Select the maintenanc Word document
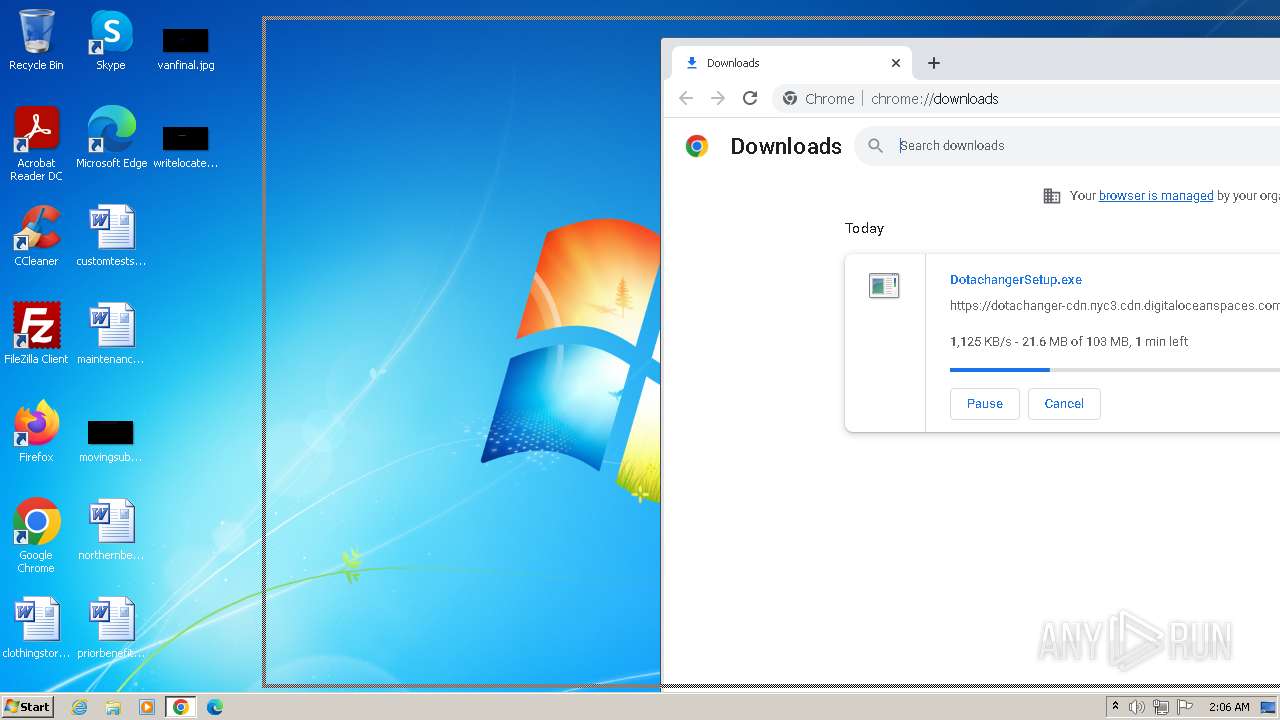This screenshot has width=1280, height=720. [111, 335]
